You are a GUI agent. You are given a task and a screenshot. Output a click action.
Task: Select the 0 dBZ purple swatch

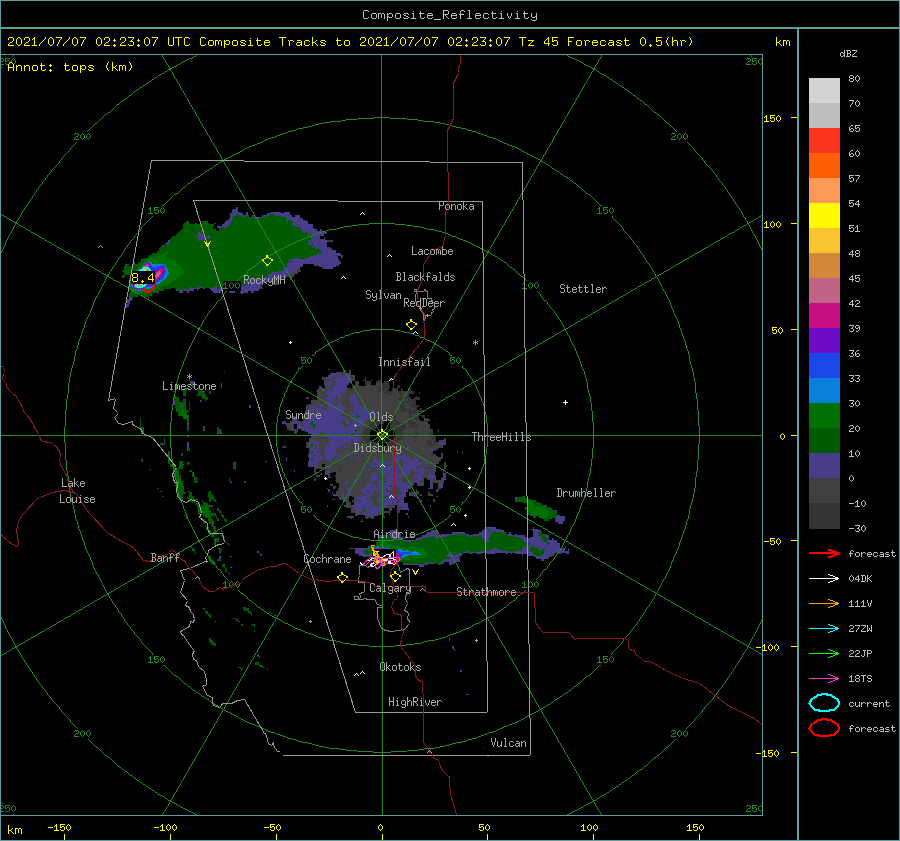(x=824, y=465)
